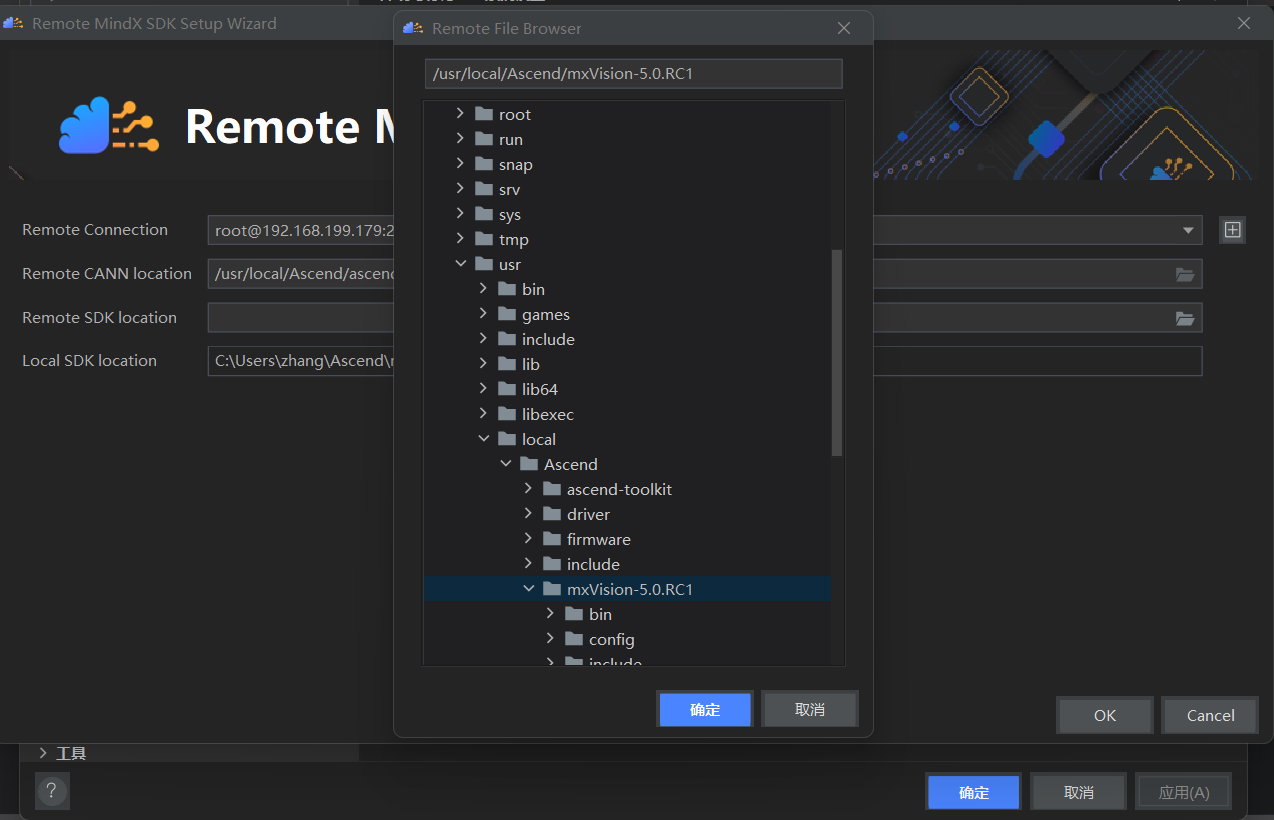
Task: Select the libexec folder icon
Action: pos(507,414)
